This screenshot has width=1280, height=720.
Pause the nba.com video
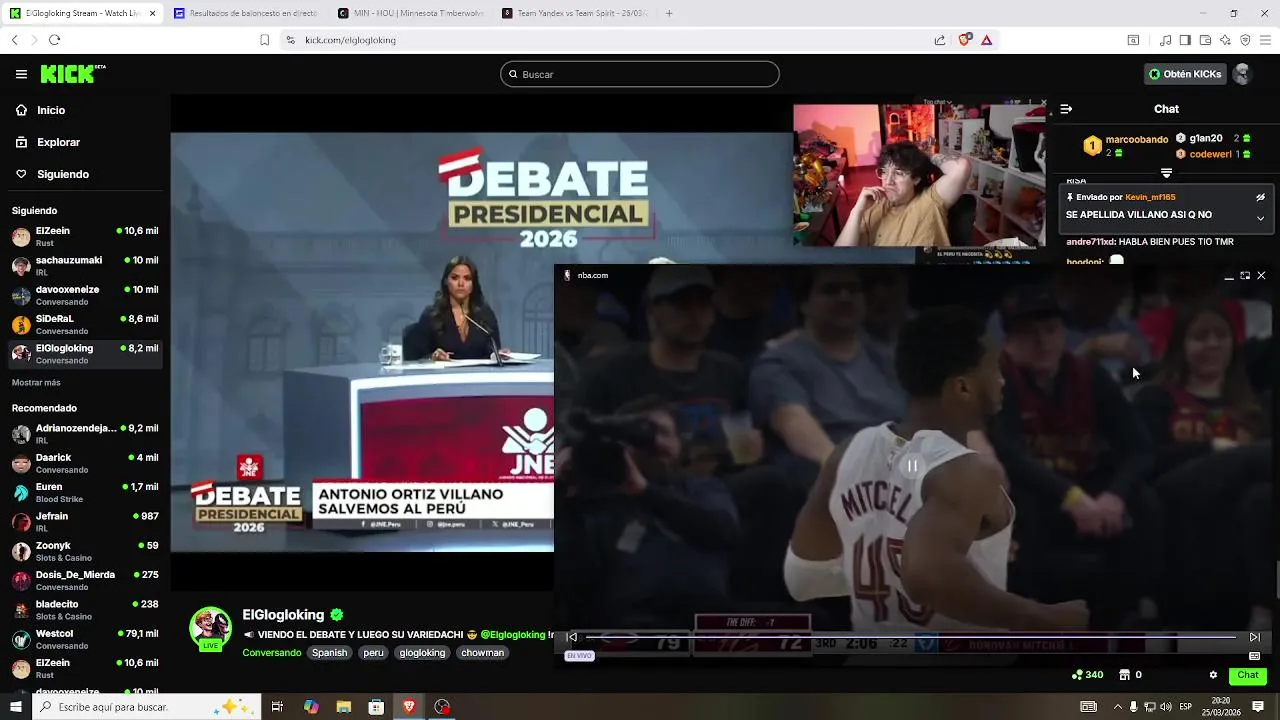coord(912,466)
